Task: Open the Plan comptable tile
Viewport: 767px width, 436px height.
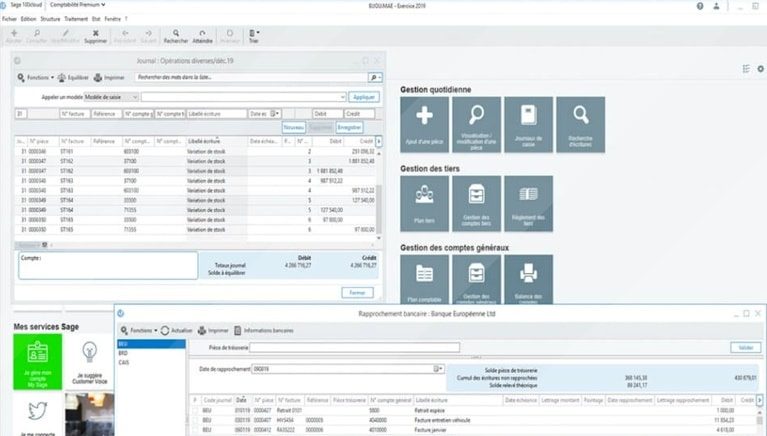Action: pos(424,279)
